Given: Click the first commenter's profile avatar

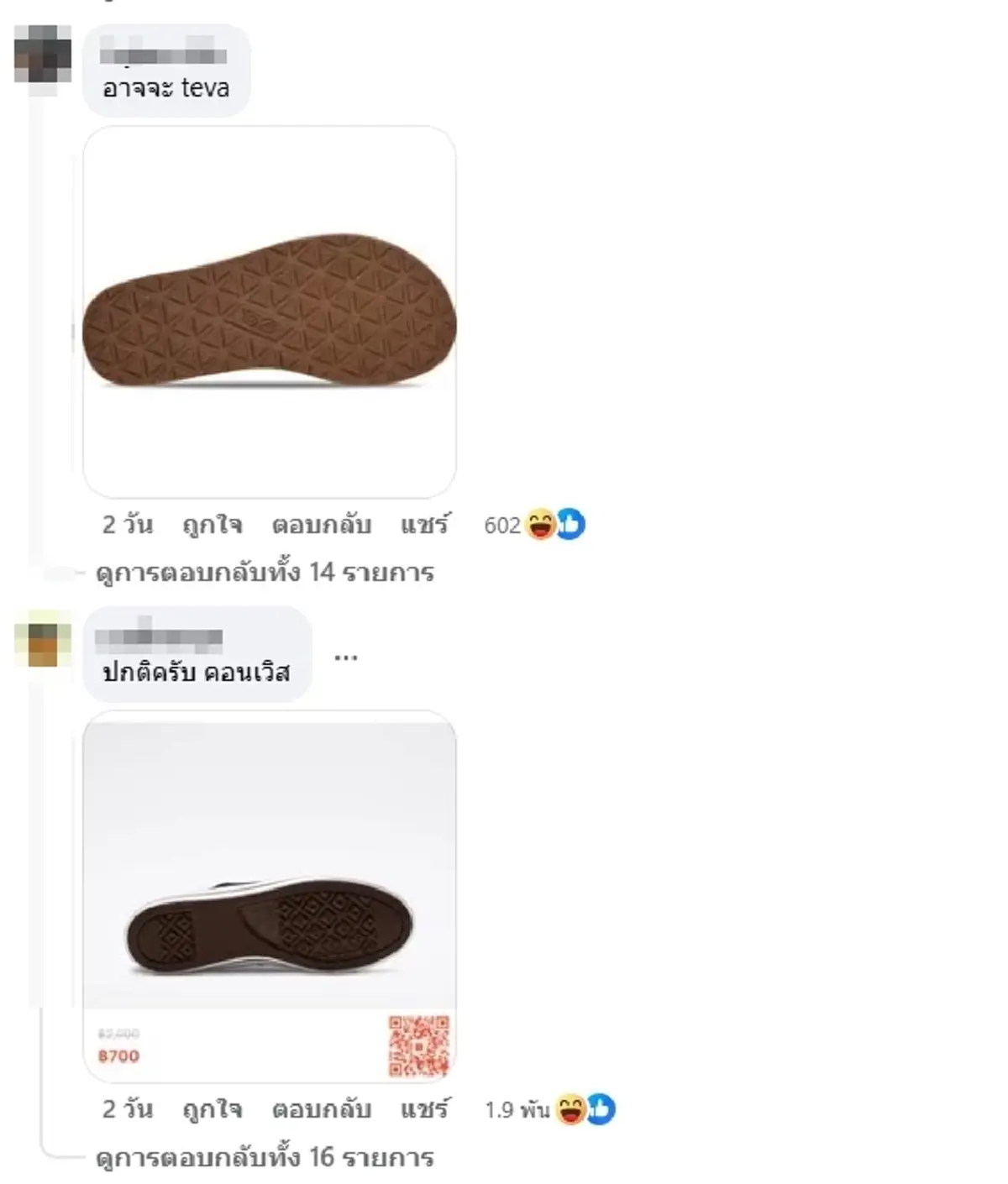Looking at the screenshot, I should [x=42, y=54].
